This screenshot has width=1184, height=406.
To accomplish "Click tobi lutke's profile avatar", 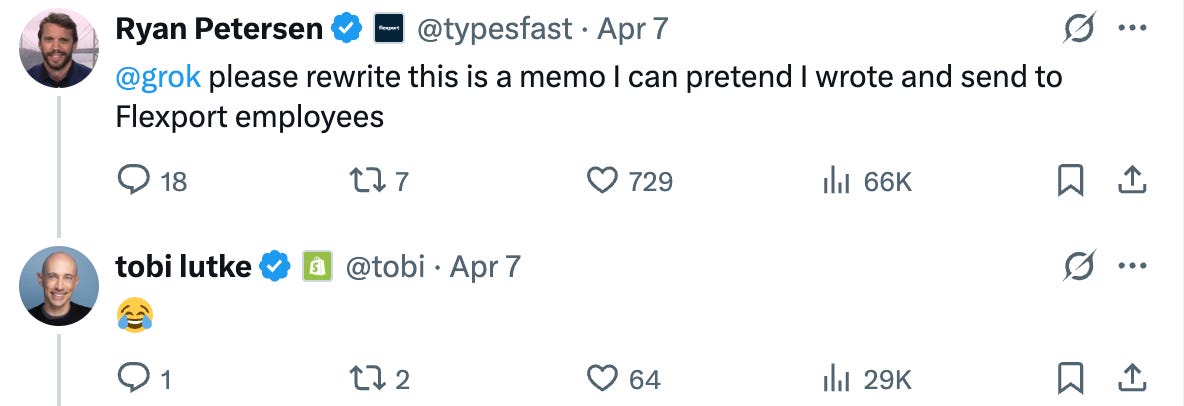I will pos(59,286).
